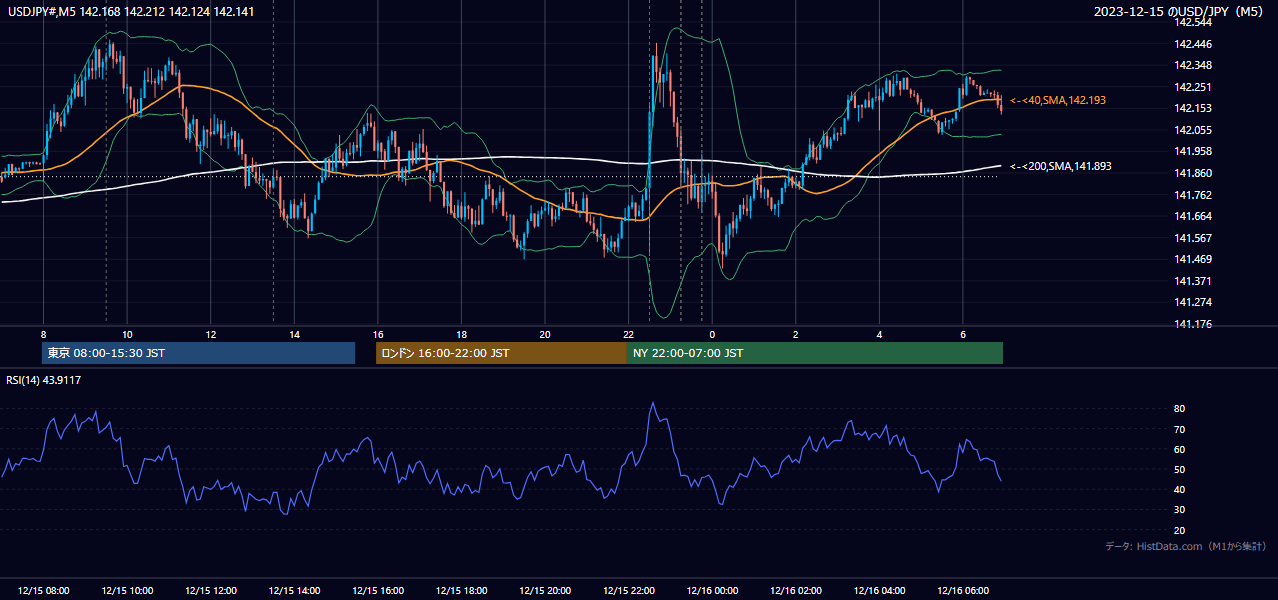Click price level 141.762 on the axis
The width and height of the screenshot is (1278, 600).
1193,195
